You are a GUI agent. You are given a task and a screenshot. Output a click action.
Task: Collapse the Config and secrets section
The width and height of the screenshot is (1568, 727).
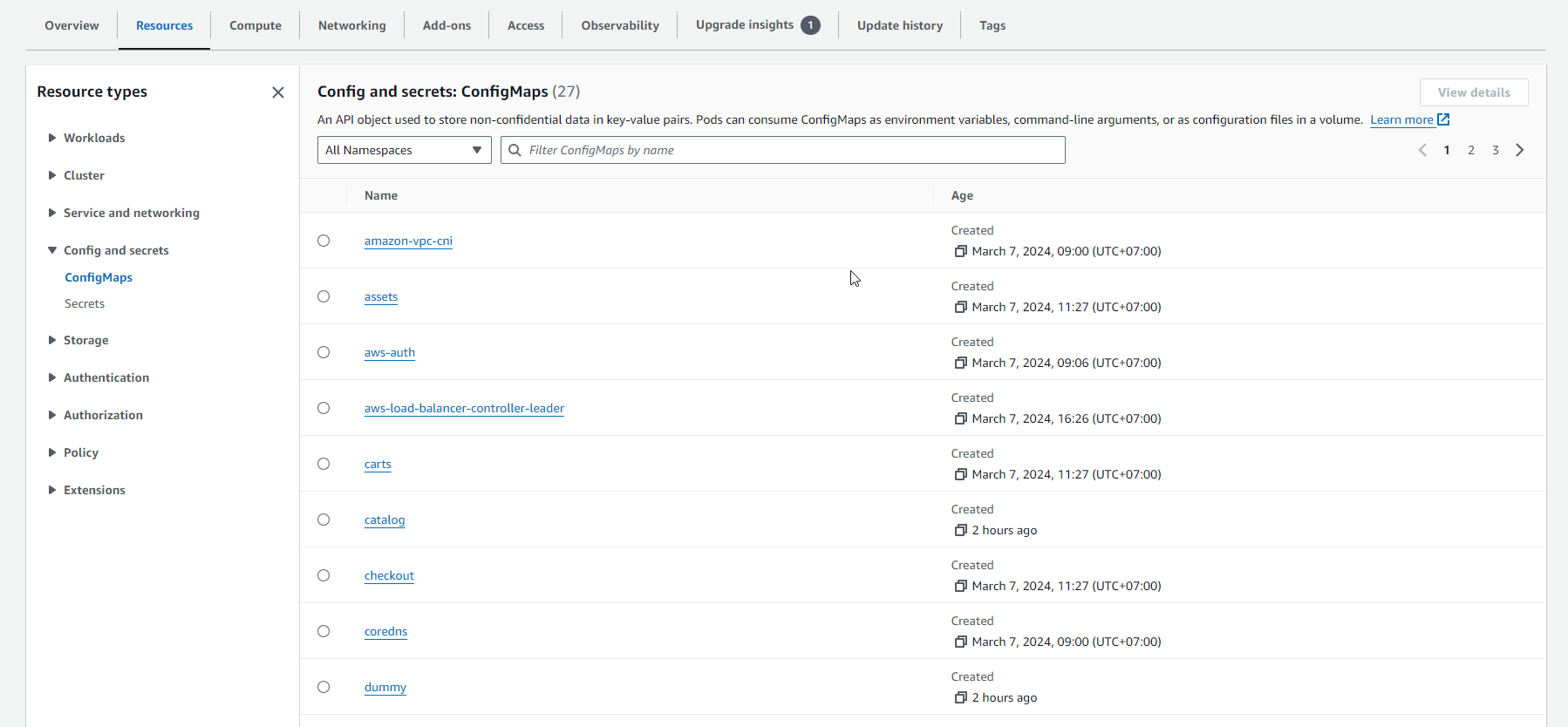click(52, 250)
